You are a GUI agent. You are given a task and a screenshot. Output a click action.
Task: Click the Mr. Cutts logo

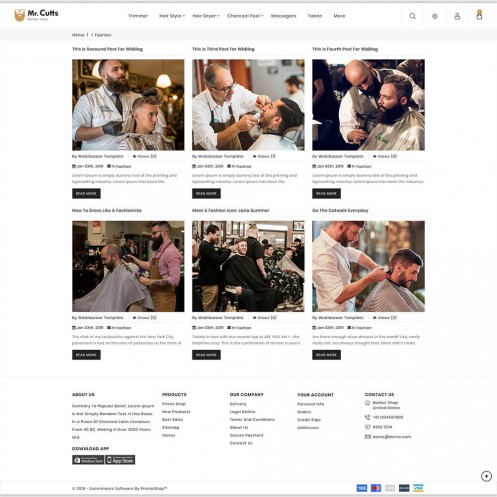[x=36, y=15]
